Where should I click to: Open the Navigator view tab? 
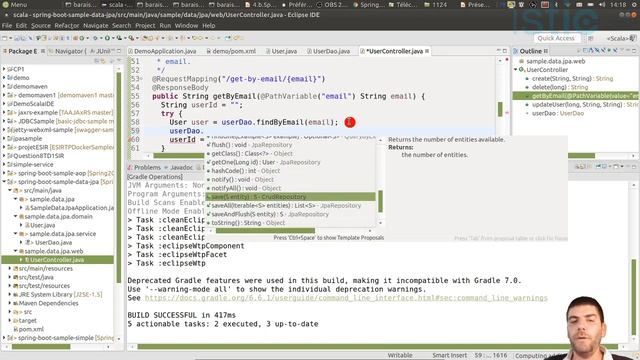point(67,51)
